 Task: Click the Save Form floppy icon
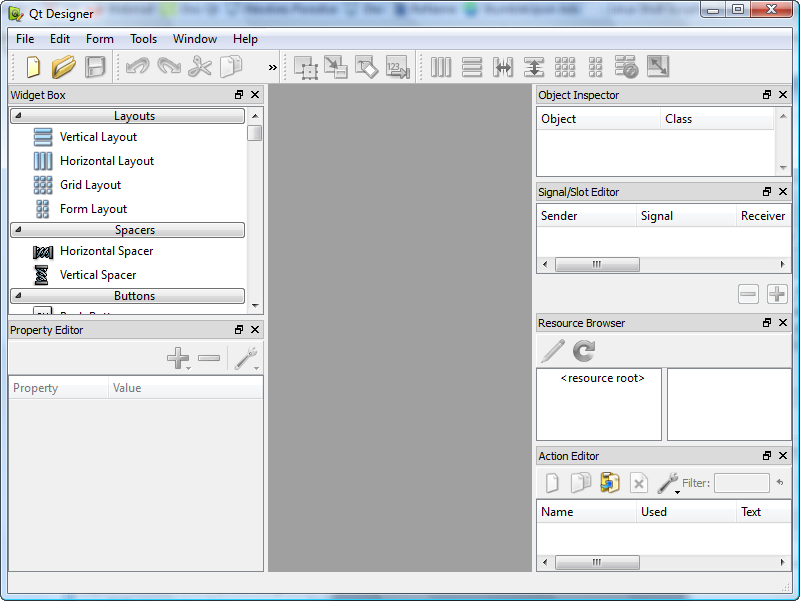95,67
